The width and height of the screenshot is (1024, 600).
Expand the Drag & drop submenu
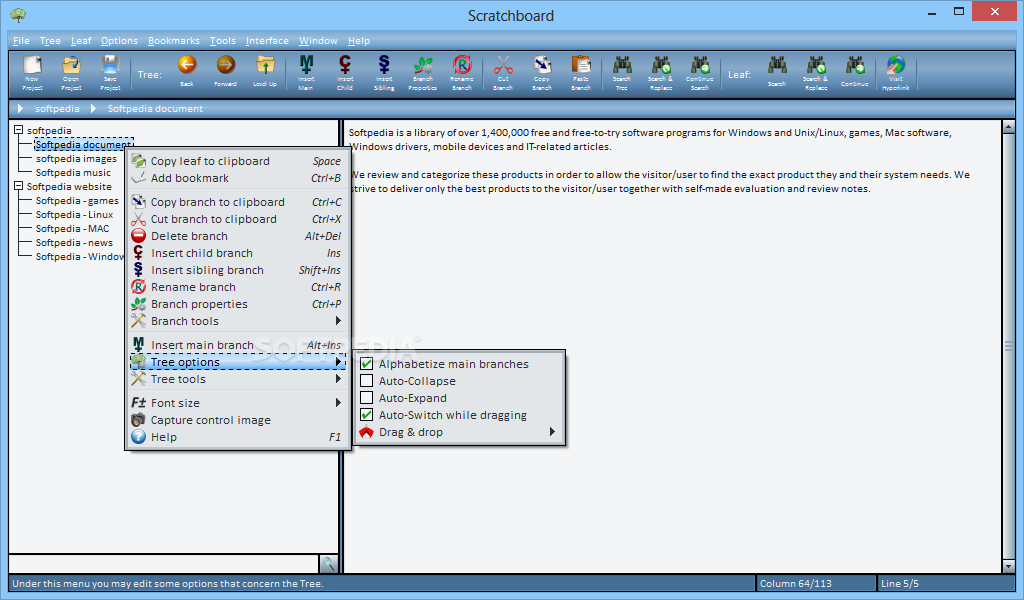(459, 432)
